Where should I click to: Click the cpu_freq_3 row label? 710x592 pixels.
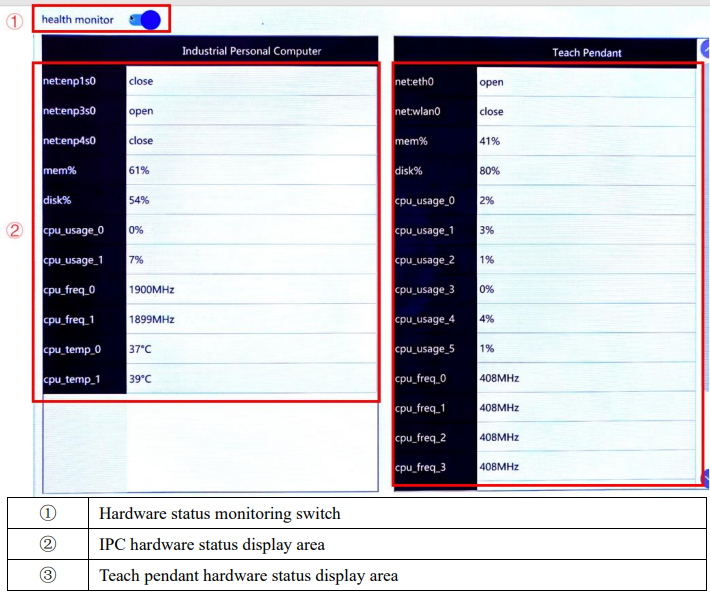420,468
